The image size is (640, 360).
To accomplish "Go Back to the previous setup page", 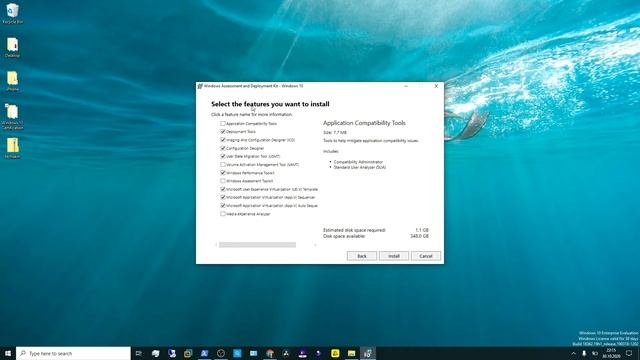I will tap(362, 256).
